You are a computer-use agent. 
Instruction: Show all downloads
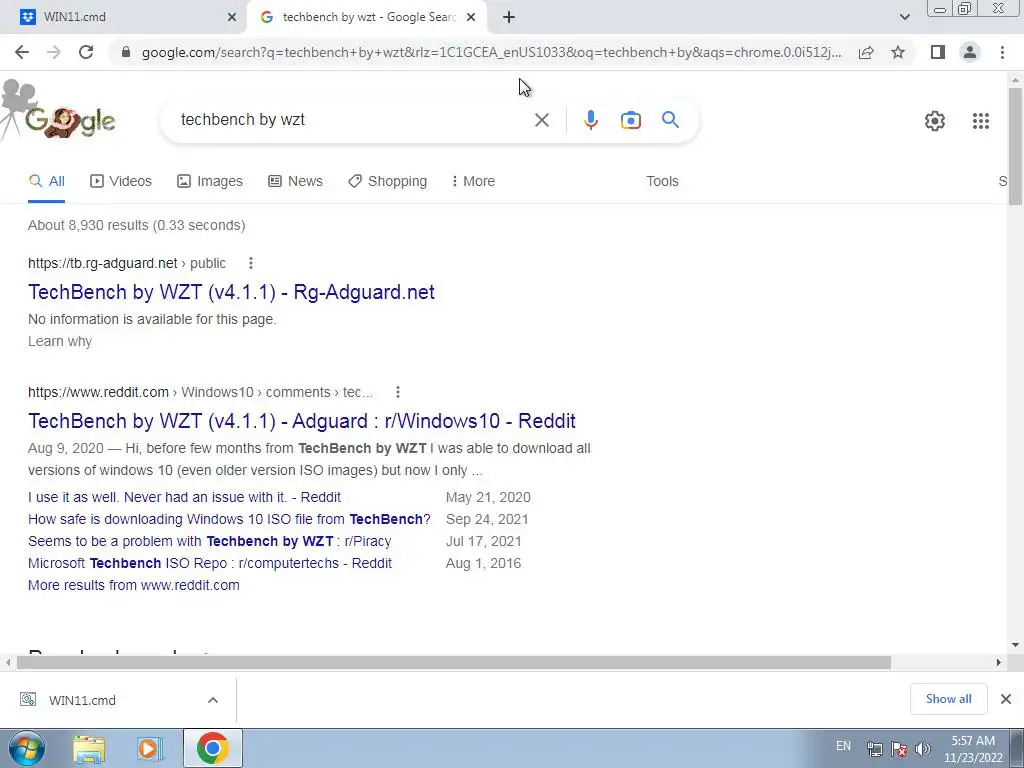948,699
